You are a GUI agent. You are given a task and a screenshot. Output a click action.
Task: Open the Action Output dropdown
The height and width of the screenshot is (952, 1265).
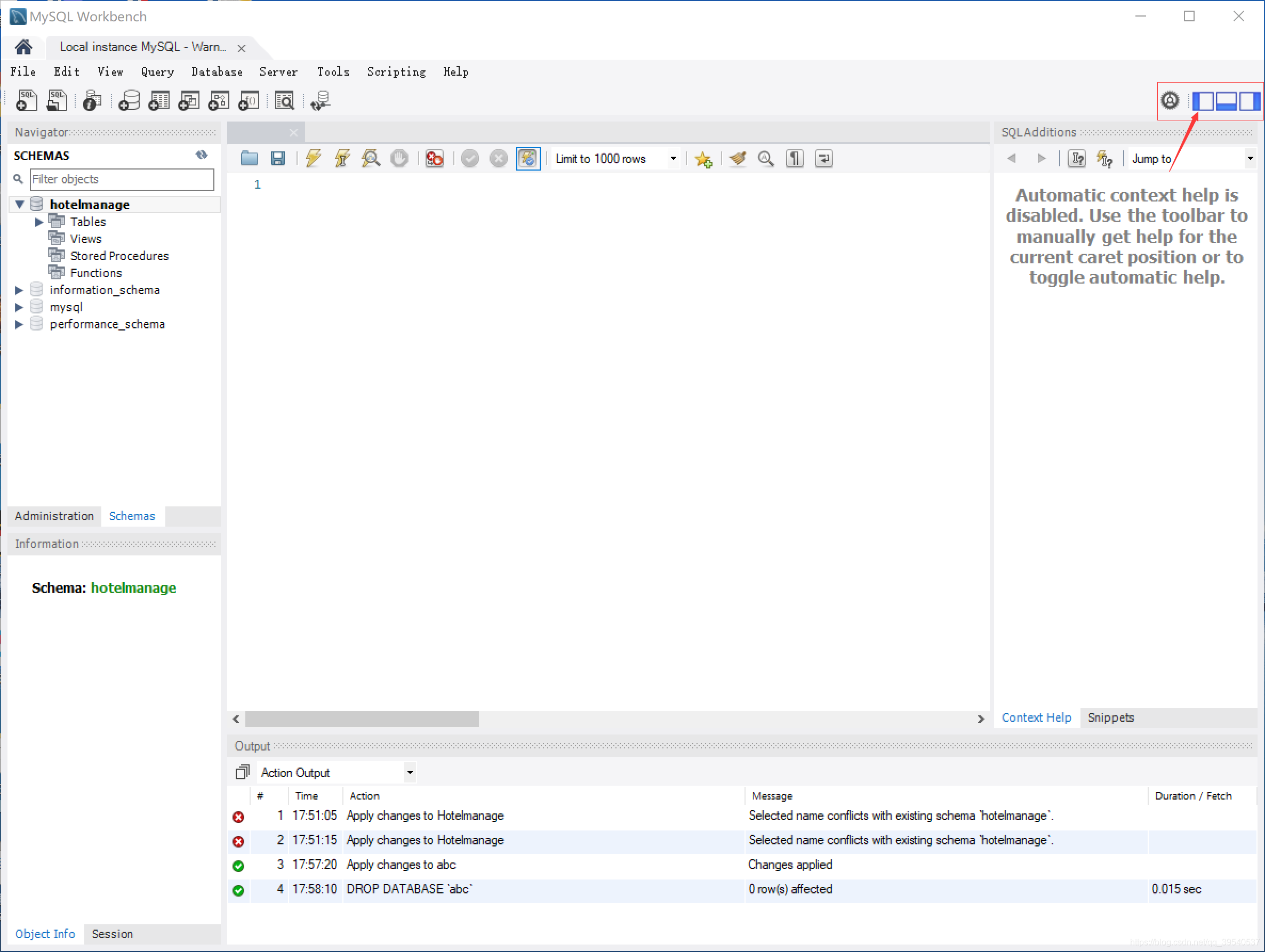410,772
